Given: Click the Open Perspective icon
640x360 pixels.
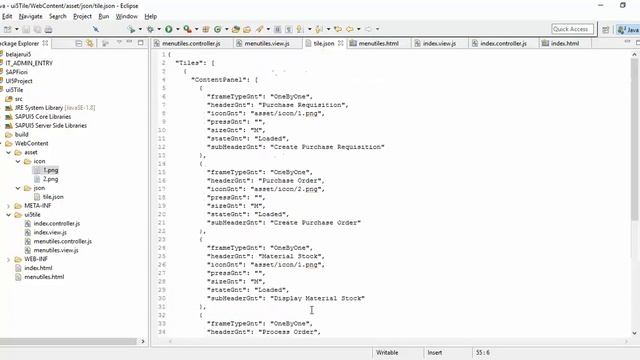Looking at the screenshot, I should coord(606,29).
